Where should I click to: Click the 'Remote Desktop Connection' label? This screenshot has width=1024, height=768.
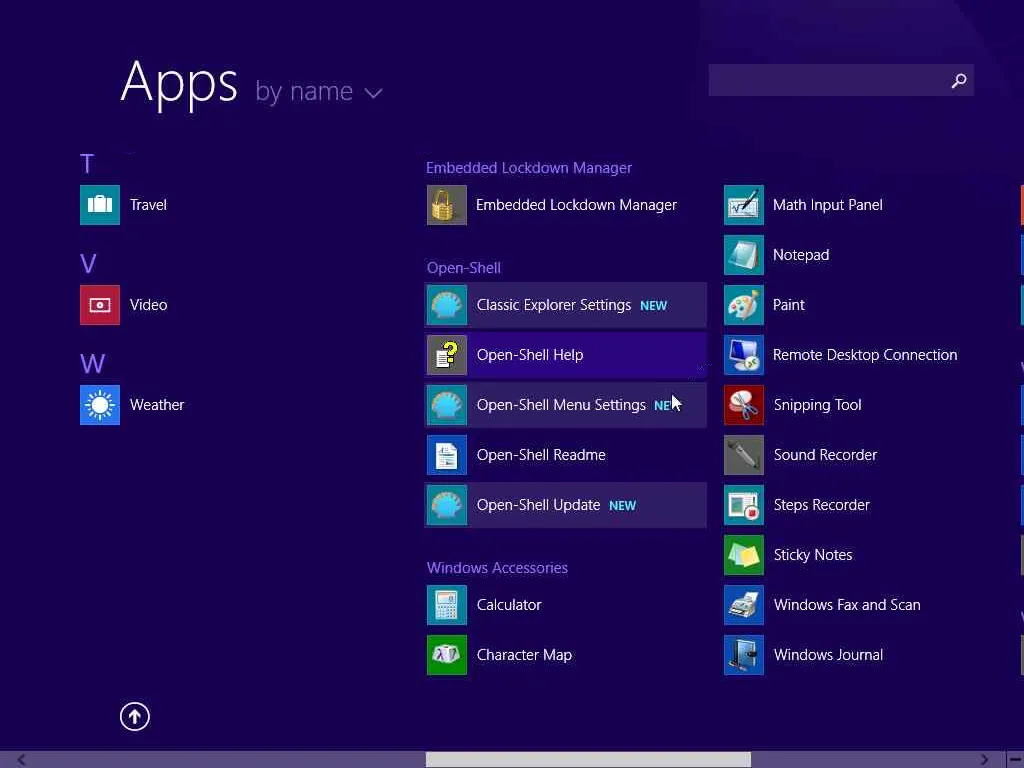pyautogui.click(x=865, y=355)
